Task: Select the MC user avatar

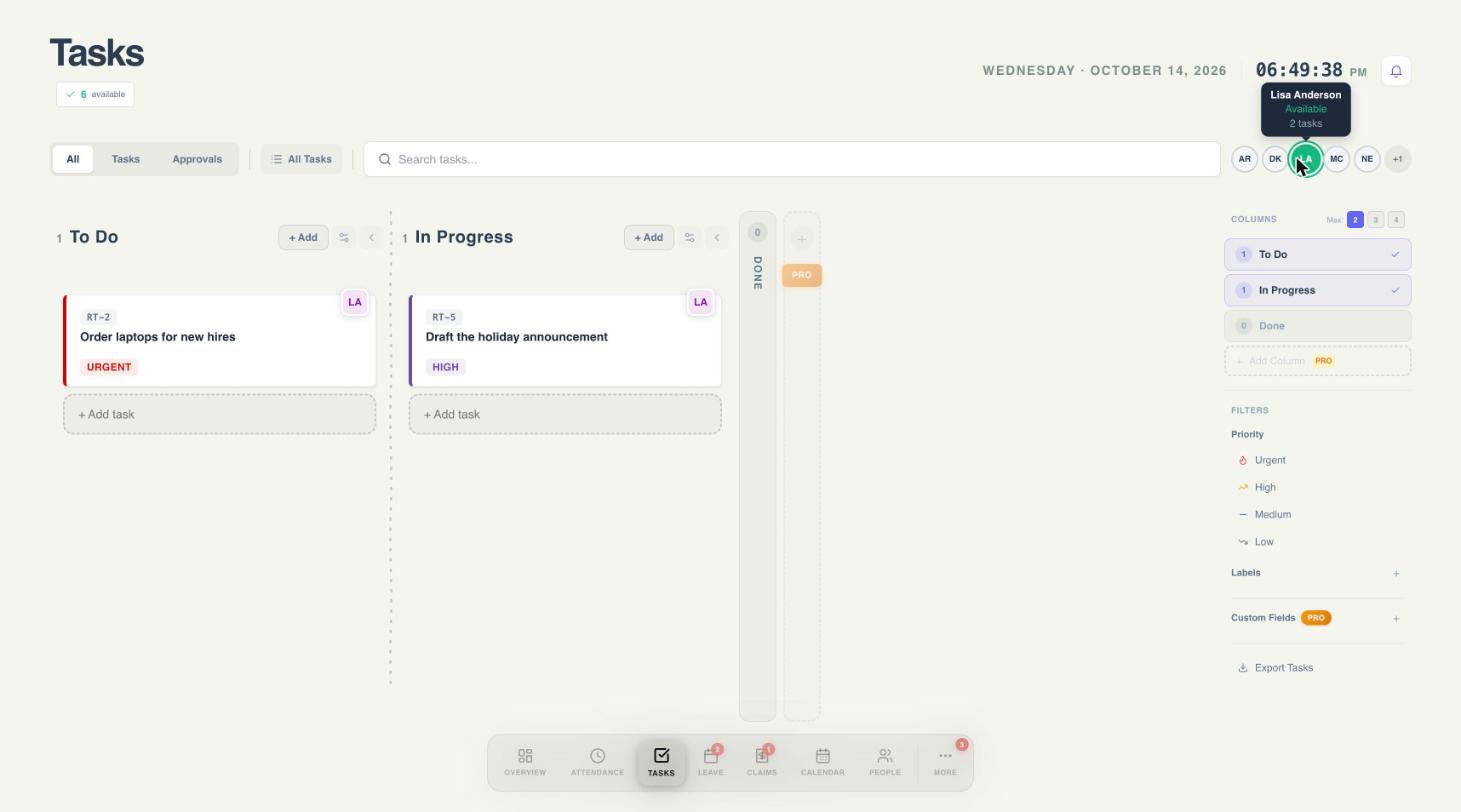Action: 1336,159
